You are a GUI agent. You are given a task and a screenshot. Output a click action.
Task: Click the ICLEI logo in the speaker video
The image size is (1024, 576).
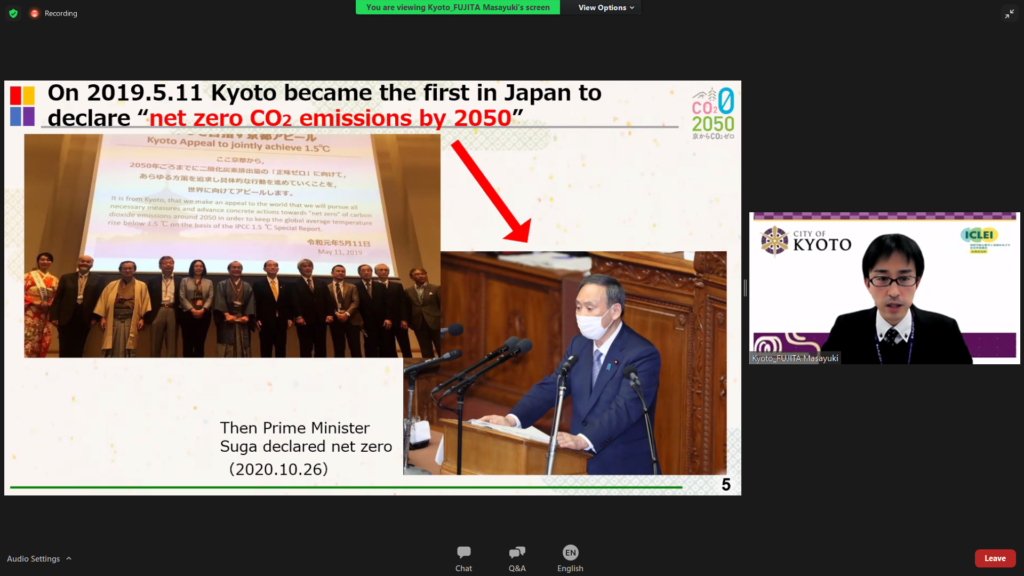click(978, 238)
